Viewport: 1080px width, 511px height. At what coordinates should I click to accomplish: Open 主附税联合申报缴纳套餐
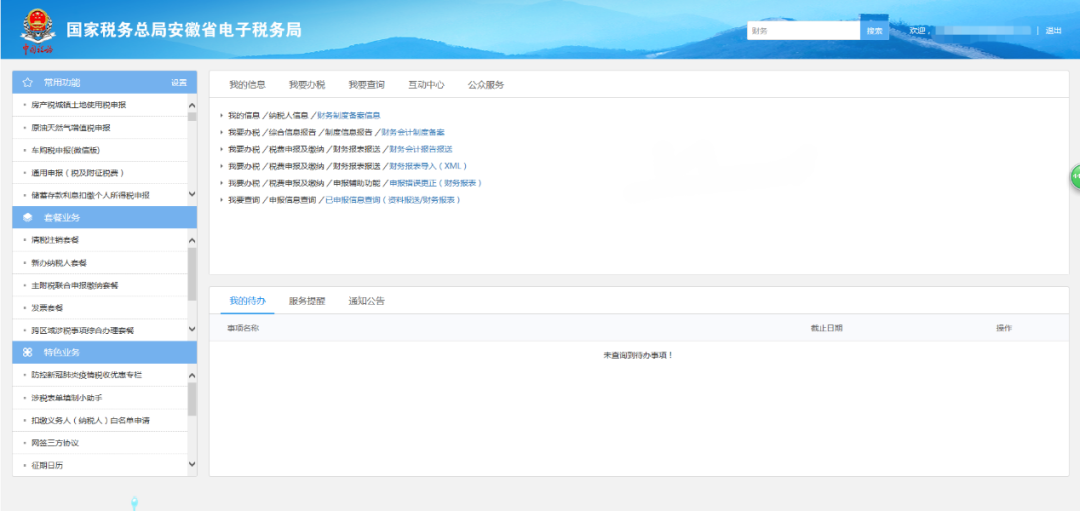(x=75, y=285)
